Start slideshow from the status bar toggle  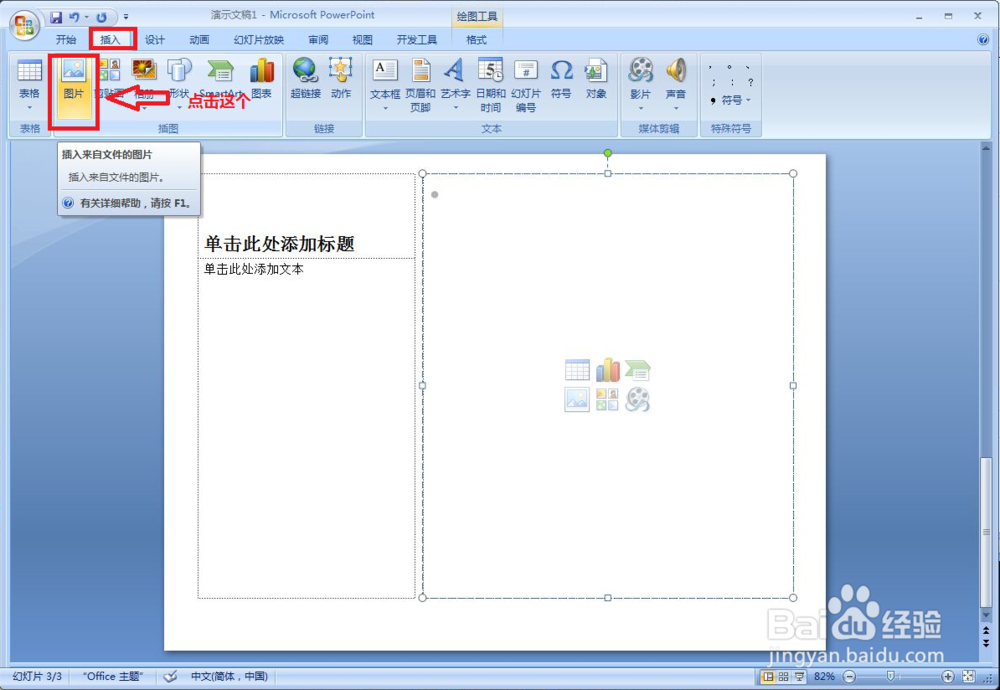click(x=799, y=676)
